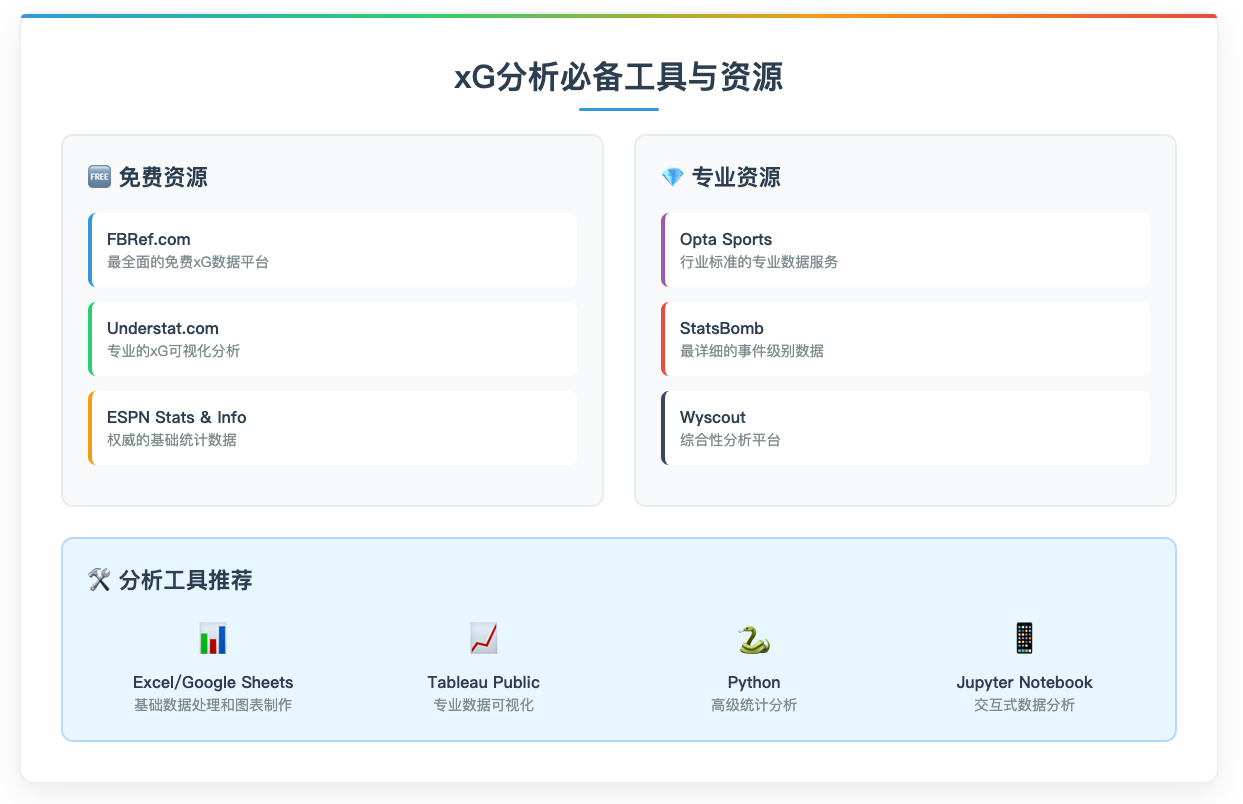Screen dimensions: 1243x804
Task: Click the mobile device icon above Jupyter Notebook
Action: (1024, 638)
